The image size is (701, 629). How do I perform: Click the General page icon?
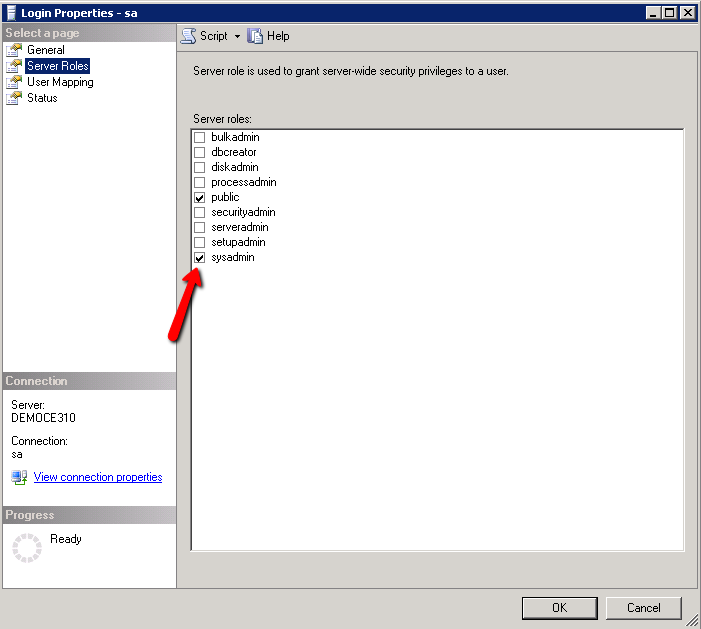point(14,50)
